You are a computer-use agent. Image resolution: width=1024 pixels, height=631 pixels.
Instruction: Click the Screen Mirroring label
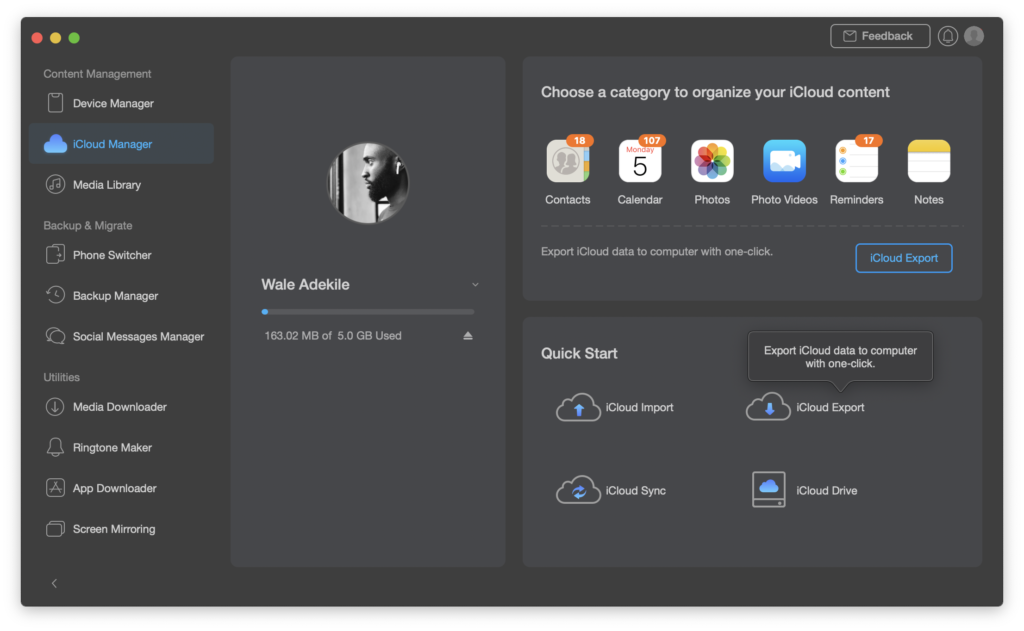point(114,529)
